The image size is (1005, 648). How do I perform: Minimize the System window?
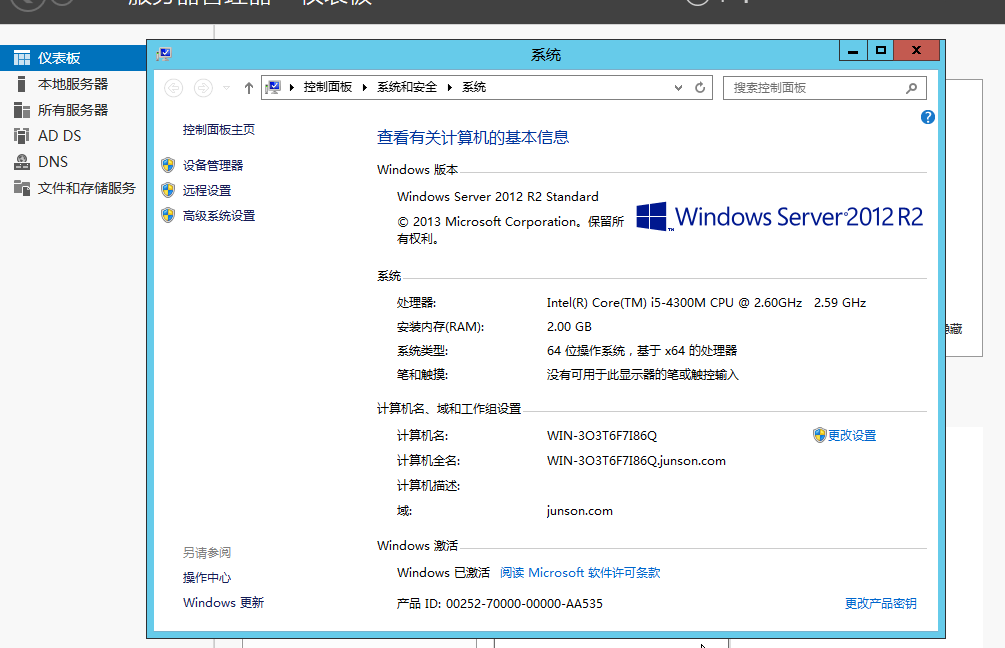(x=853, y=51)
